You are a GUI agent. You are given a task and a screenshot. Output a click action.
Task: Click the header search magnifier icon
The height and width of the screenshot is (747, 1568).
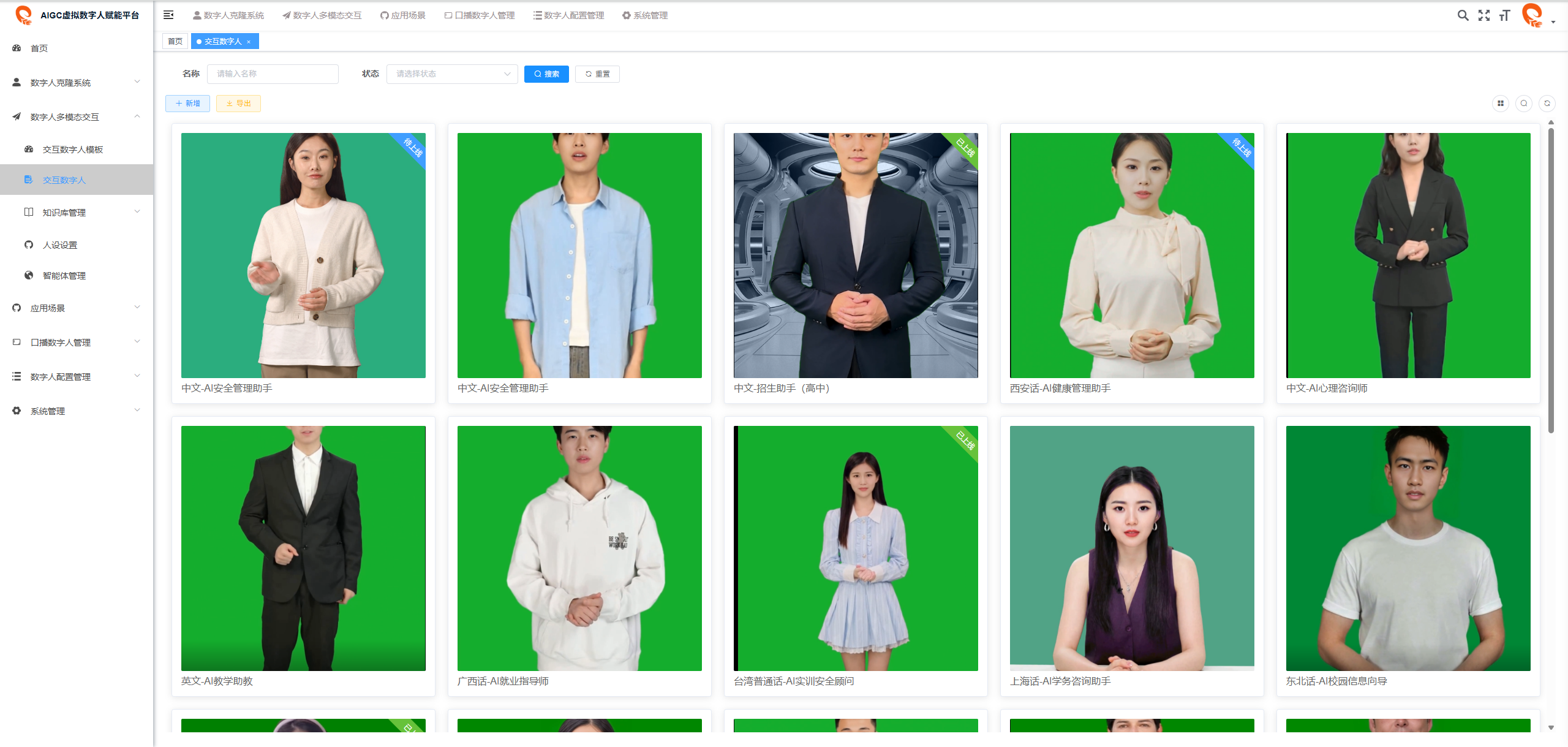1463,15
